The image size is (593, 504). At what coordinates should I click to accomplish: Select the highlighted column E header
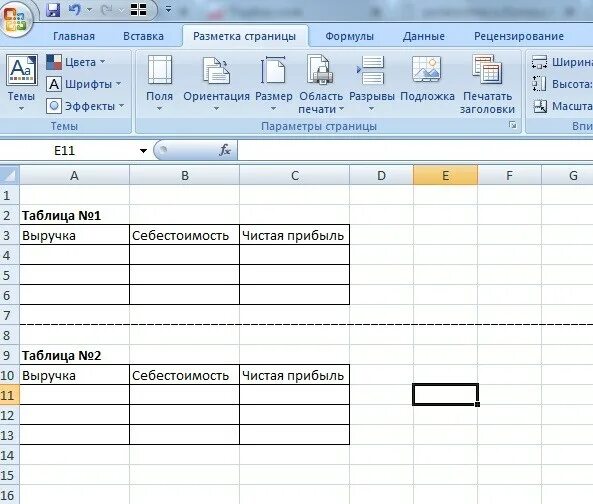point(446,175)
